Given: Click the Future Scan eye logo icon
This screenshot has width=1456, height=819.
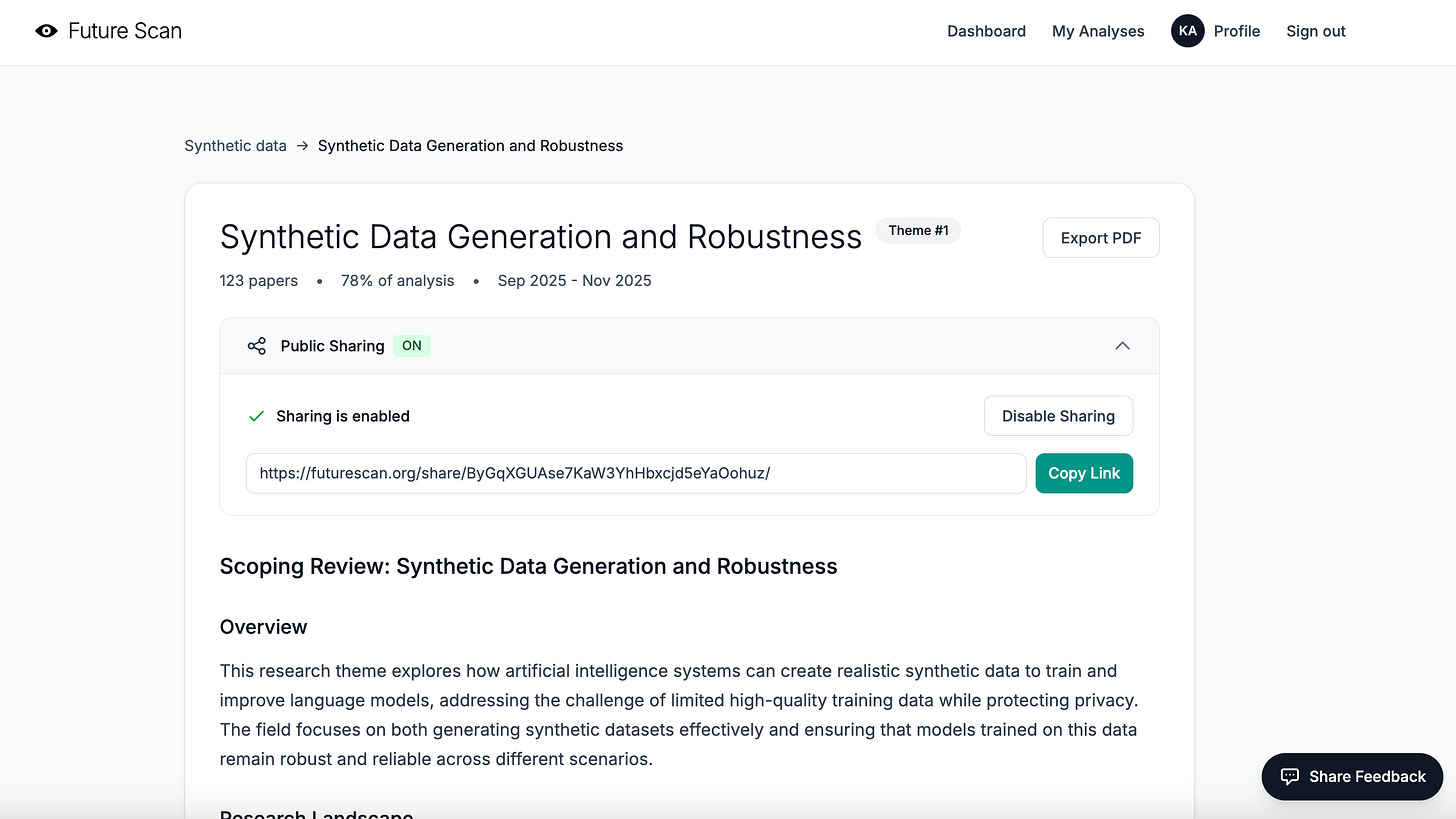Looking at the screenshot, I should [x=46, y=31].
